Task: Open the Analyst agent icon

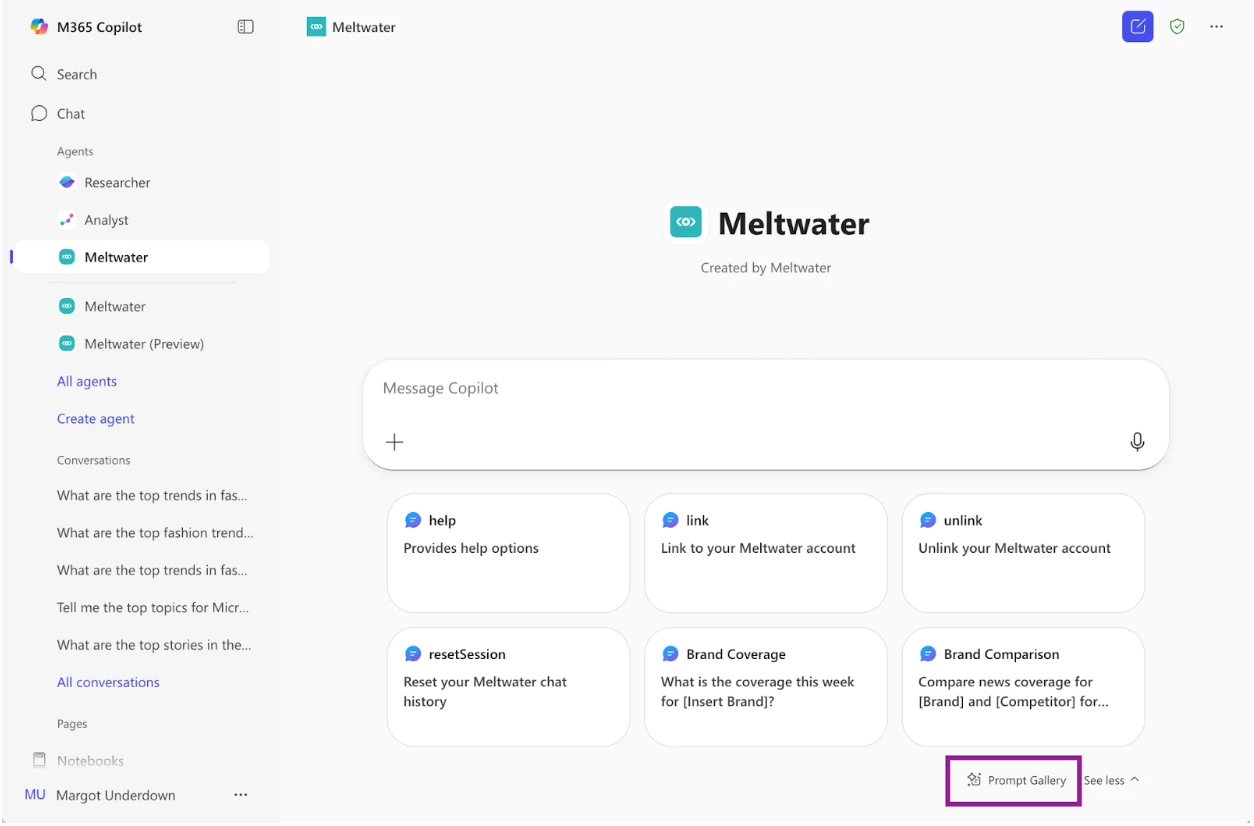Action: (x=67, y=220)
